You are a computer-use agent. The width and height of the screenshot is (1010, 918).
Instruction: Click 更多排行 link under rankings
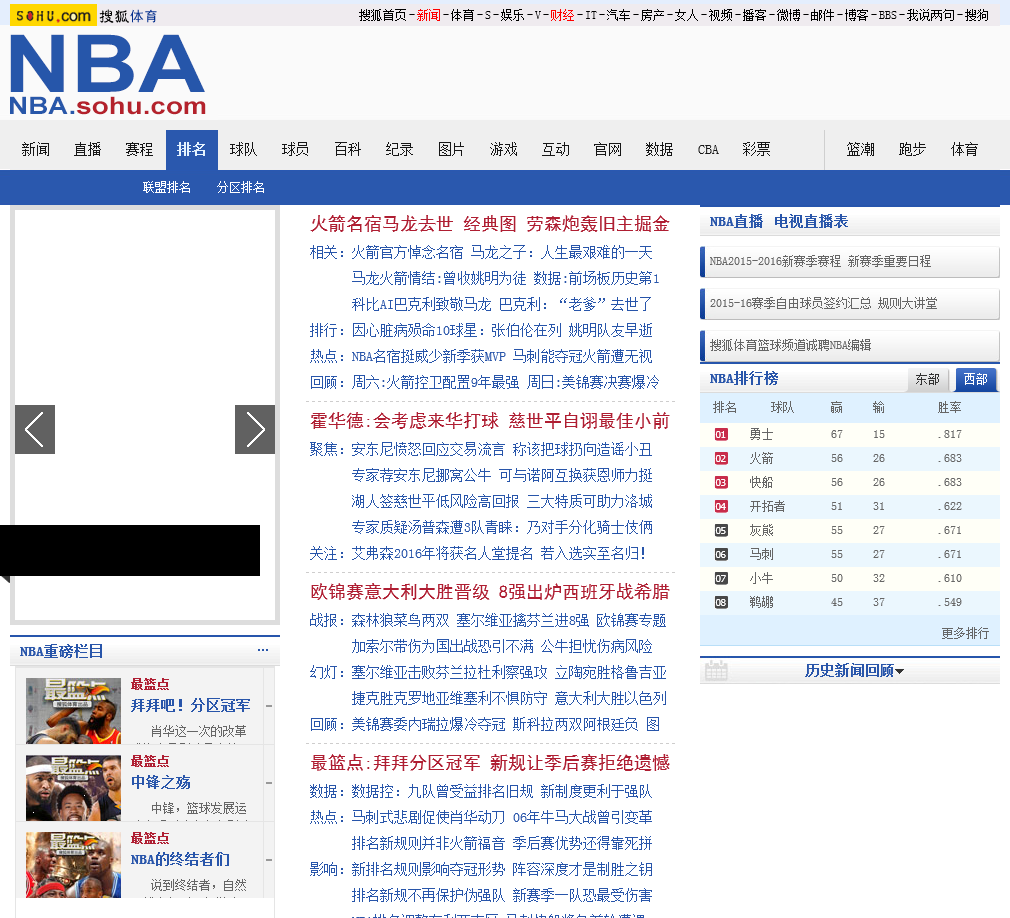tap(965, 633)
